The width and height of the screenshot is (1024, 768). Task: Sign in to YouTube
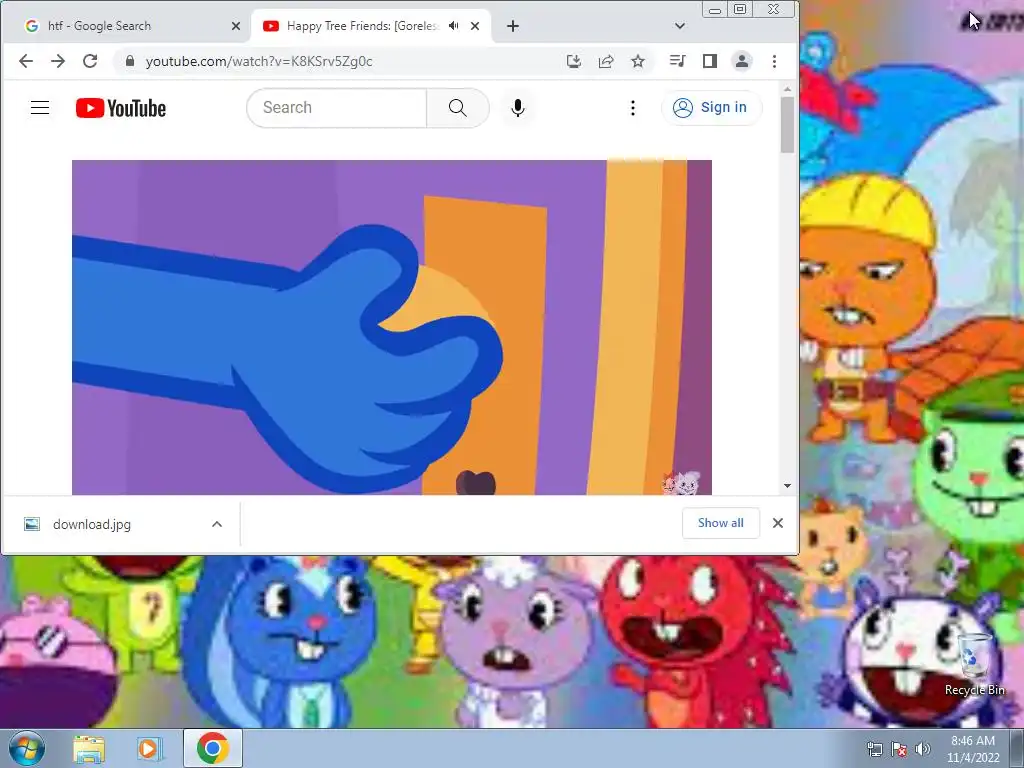point(711,107)
